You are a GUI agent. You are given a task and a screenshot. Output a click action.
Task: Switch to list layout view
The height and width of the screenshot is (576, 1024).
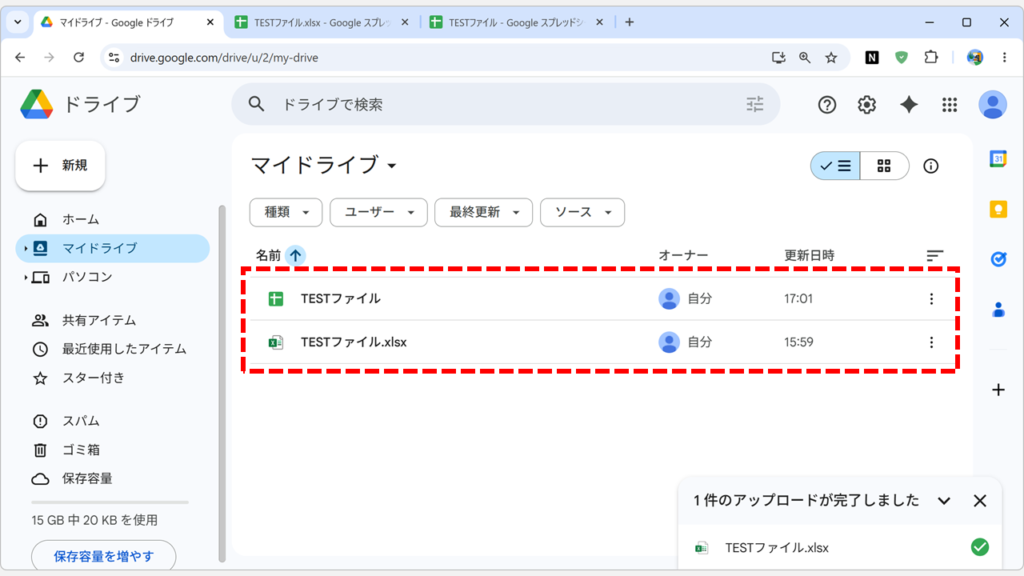835,166
